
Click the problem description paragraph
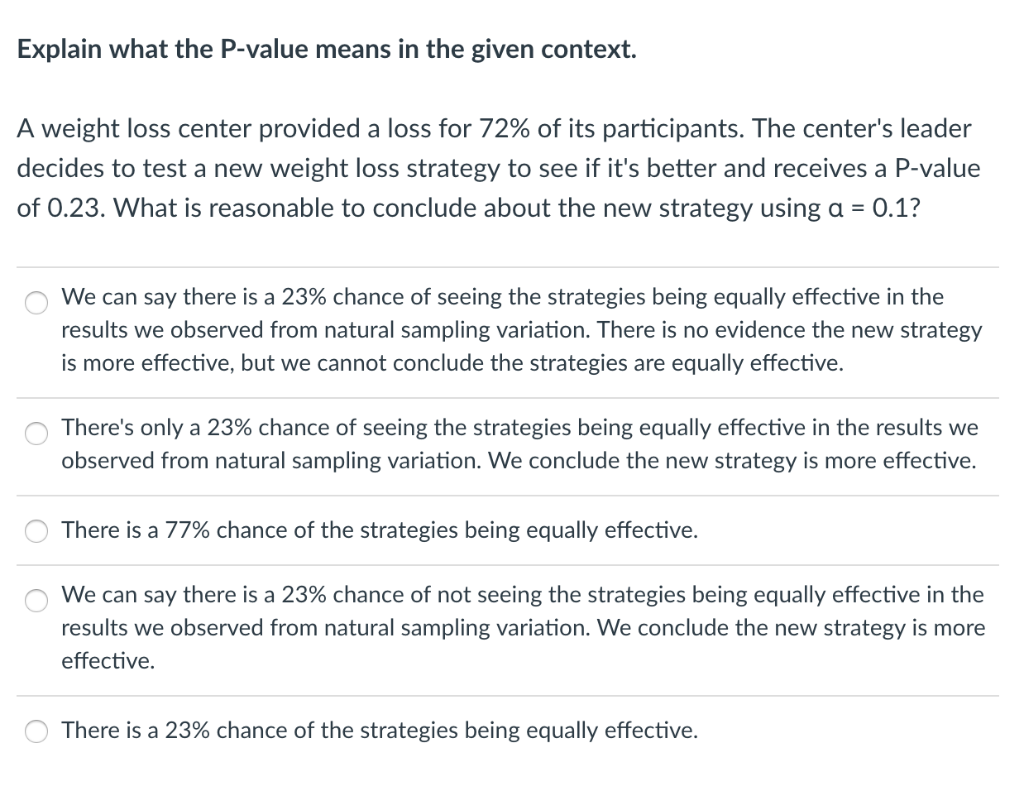(x=500, y=168)
